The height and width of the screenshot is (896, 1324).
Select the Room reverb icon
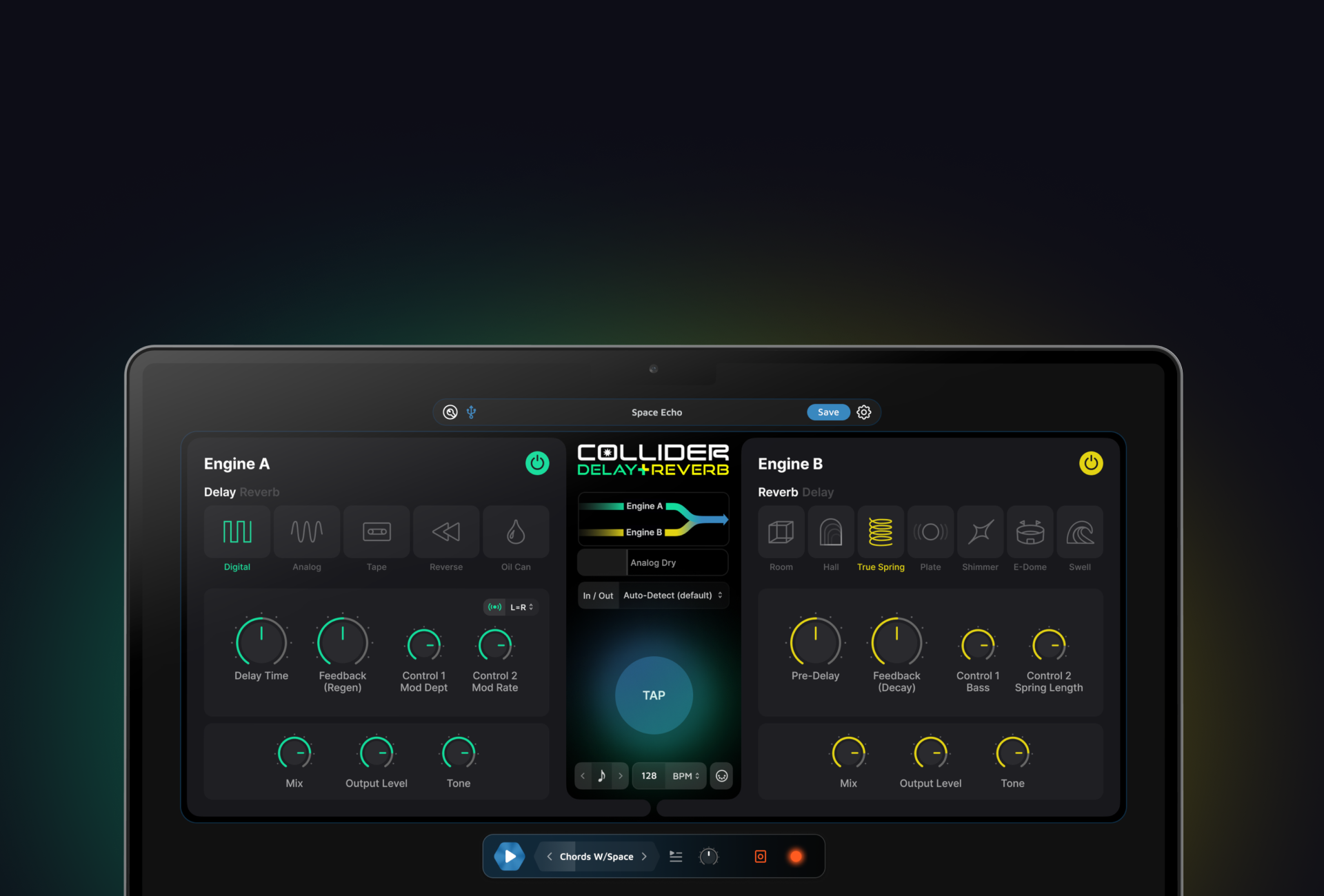(x=781, y=532)
